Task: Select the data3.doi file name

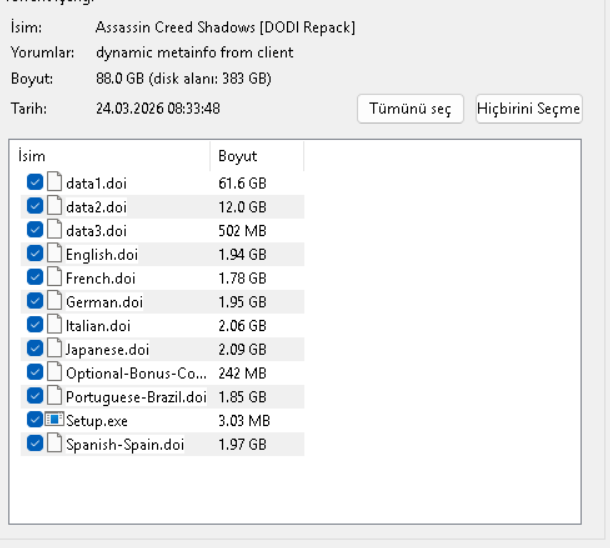Action: (96, 231)
